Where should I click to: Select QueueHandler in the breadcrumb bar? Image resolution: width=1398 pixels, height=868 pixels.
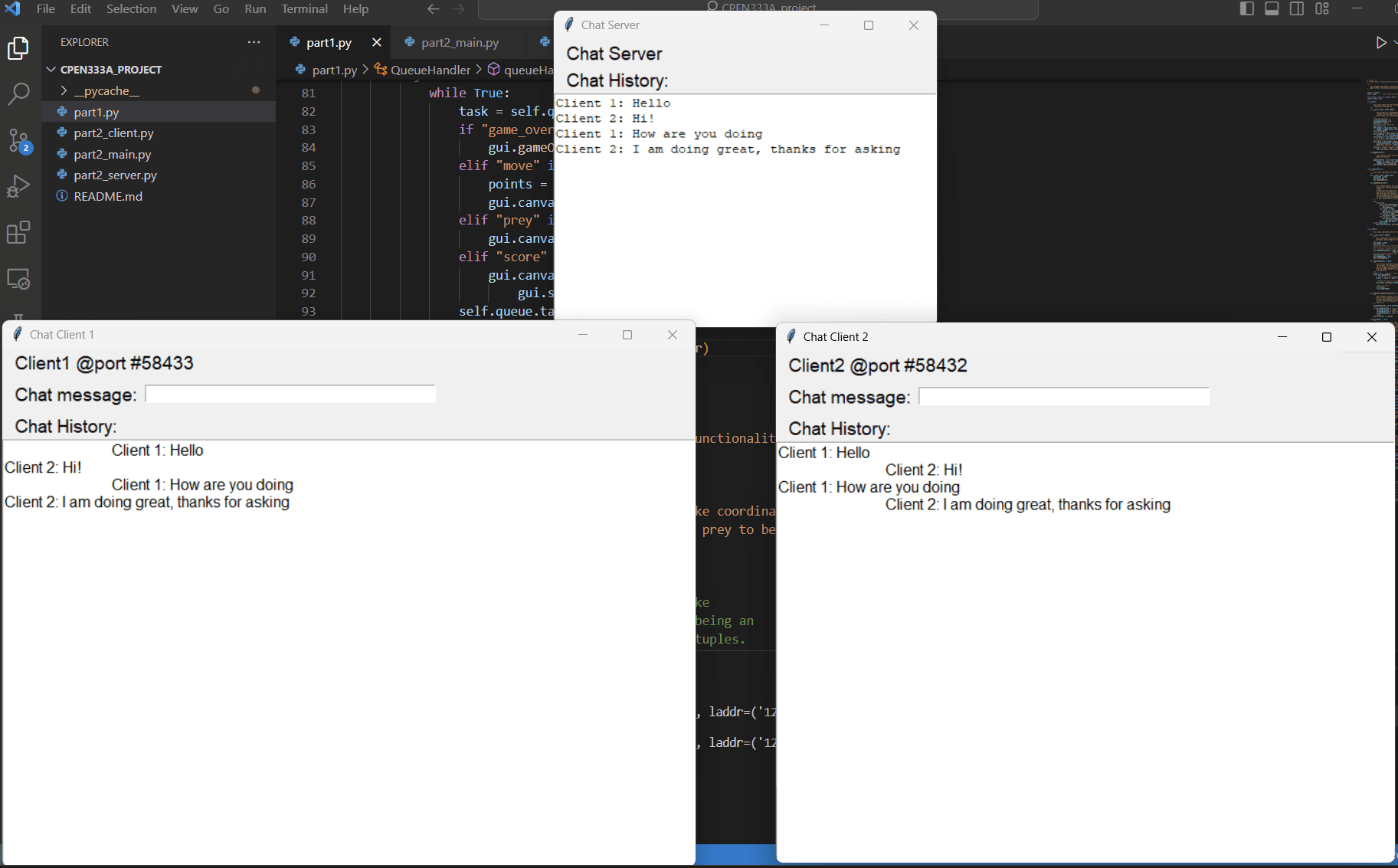[430, 69]
